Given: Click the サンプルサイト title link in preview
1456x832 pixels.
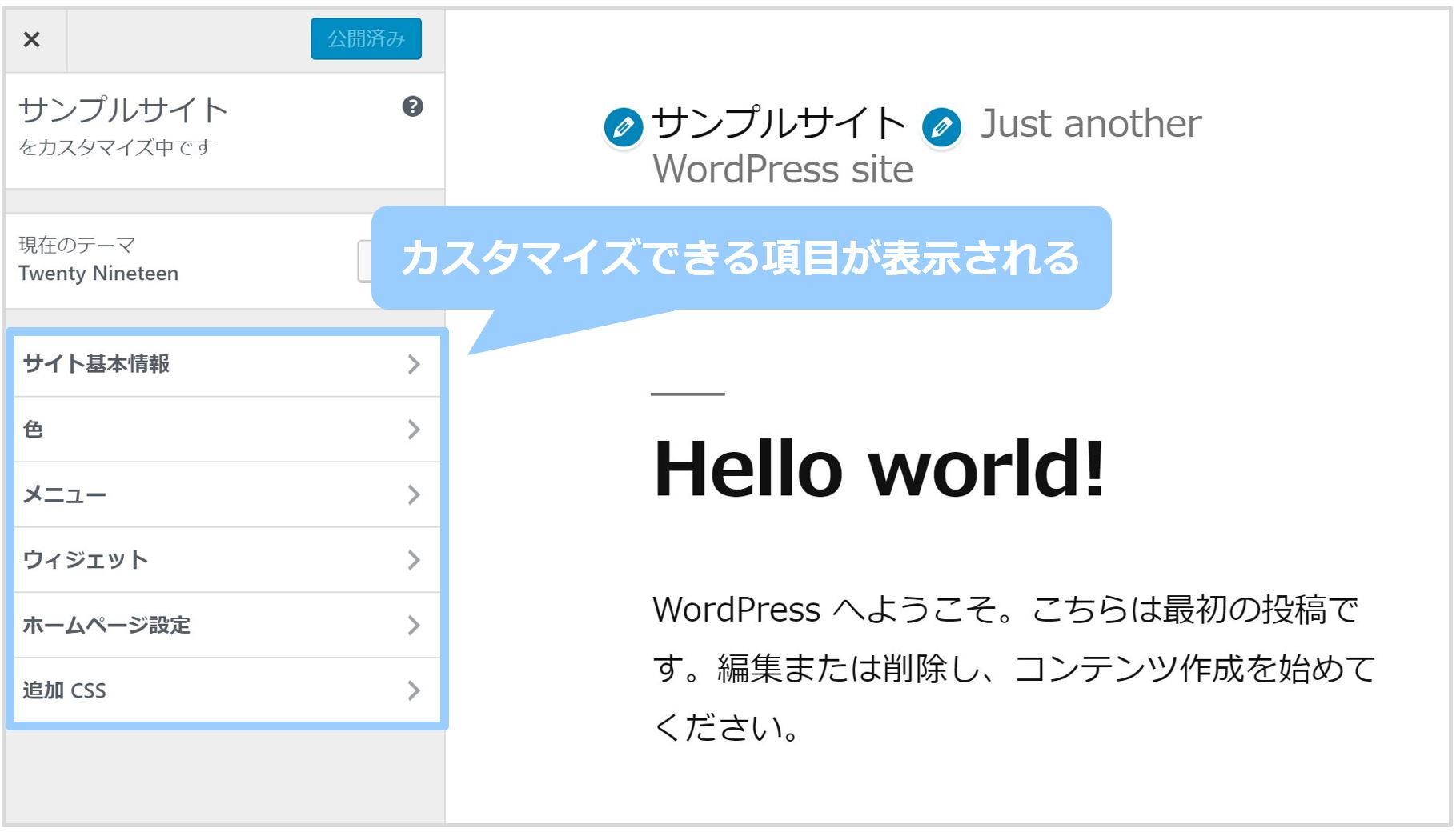Looking at the screenshot, I should pyautogui.click(x=778, y=124).
